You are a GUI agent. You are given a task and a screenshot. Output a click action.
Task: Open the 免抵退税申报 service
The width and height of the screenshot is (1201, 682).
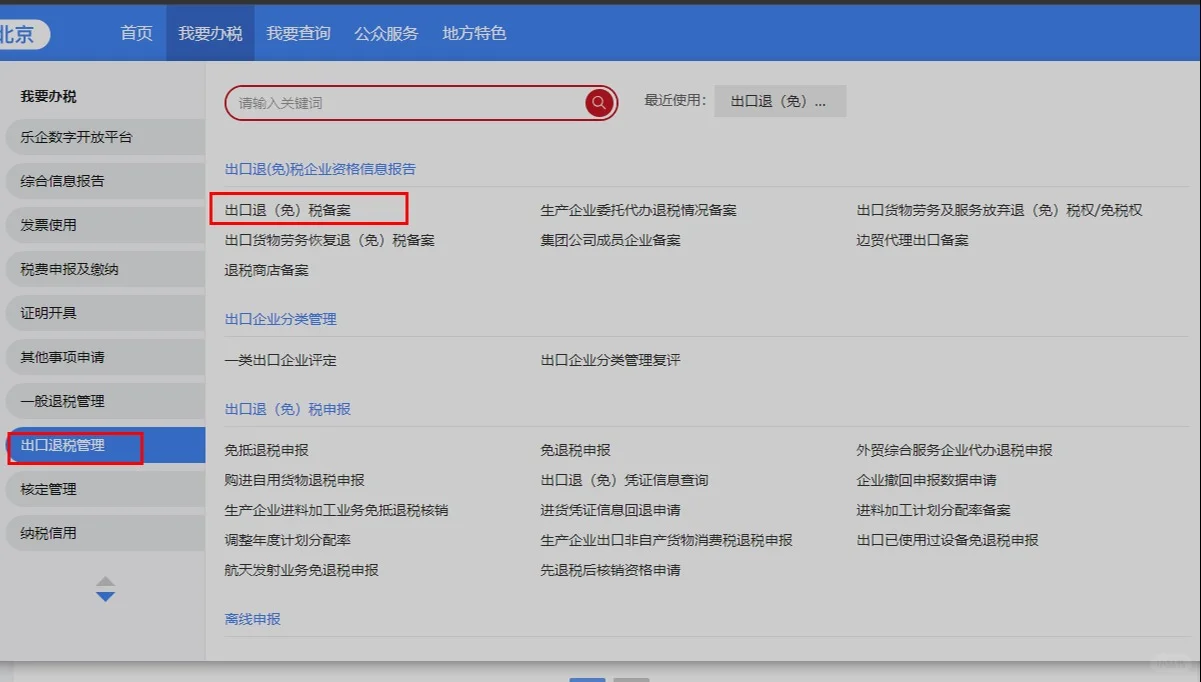(268, 448)
